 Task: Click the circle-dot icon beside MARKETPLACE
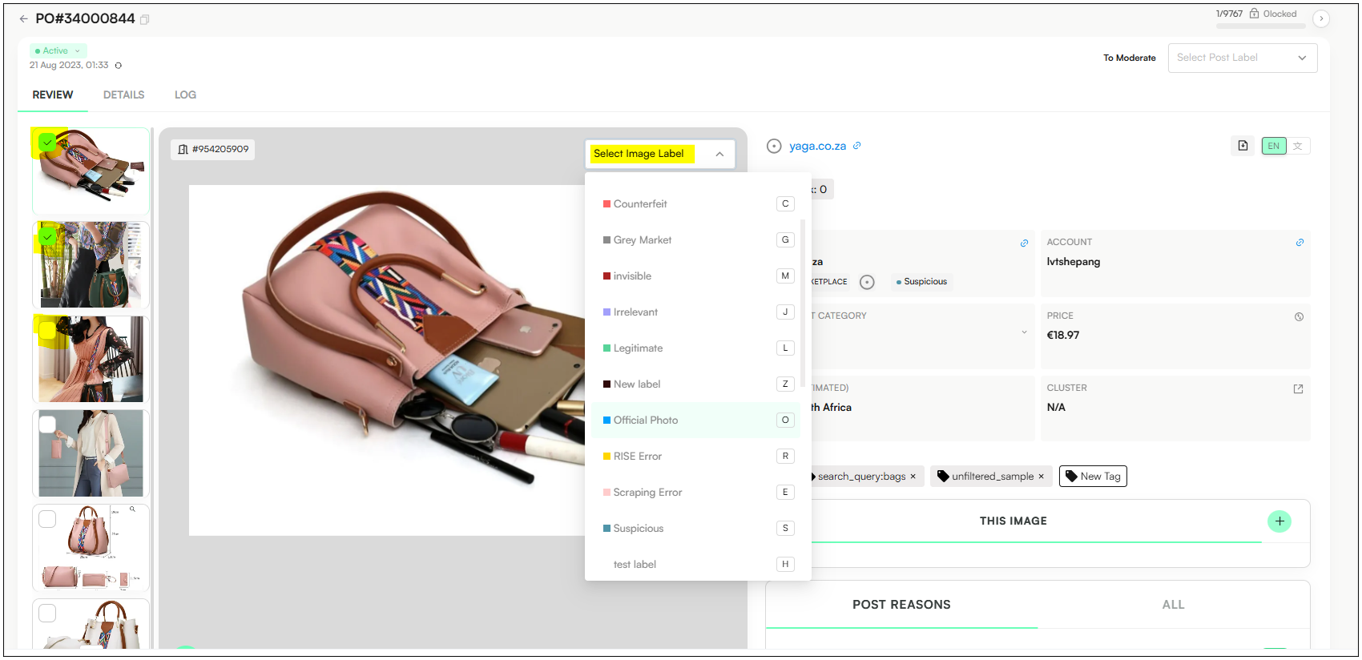tap(867, 282)
